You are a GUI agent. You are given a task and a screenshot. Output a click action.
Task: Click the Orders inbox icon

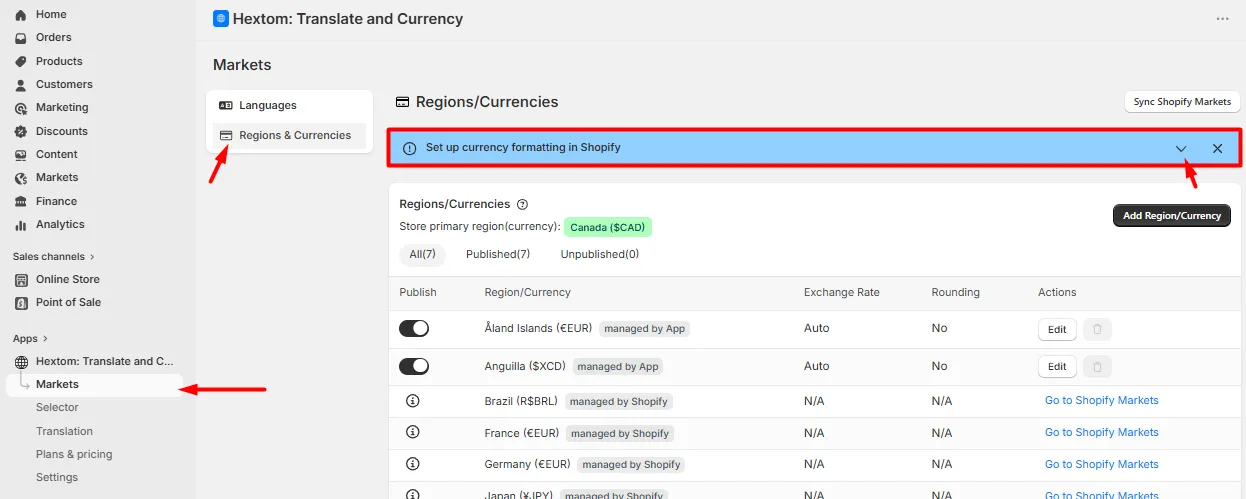click(x=21, y=38)
